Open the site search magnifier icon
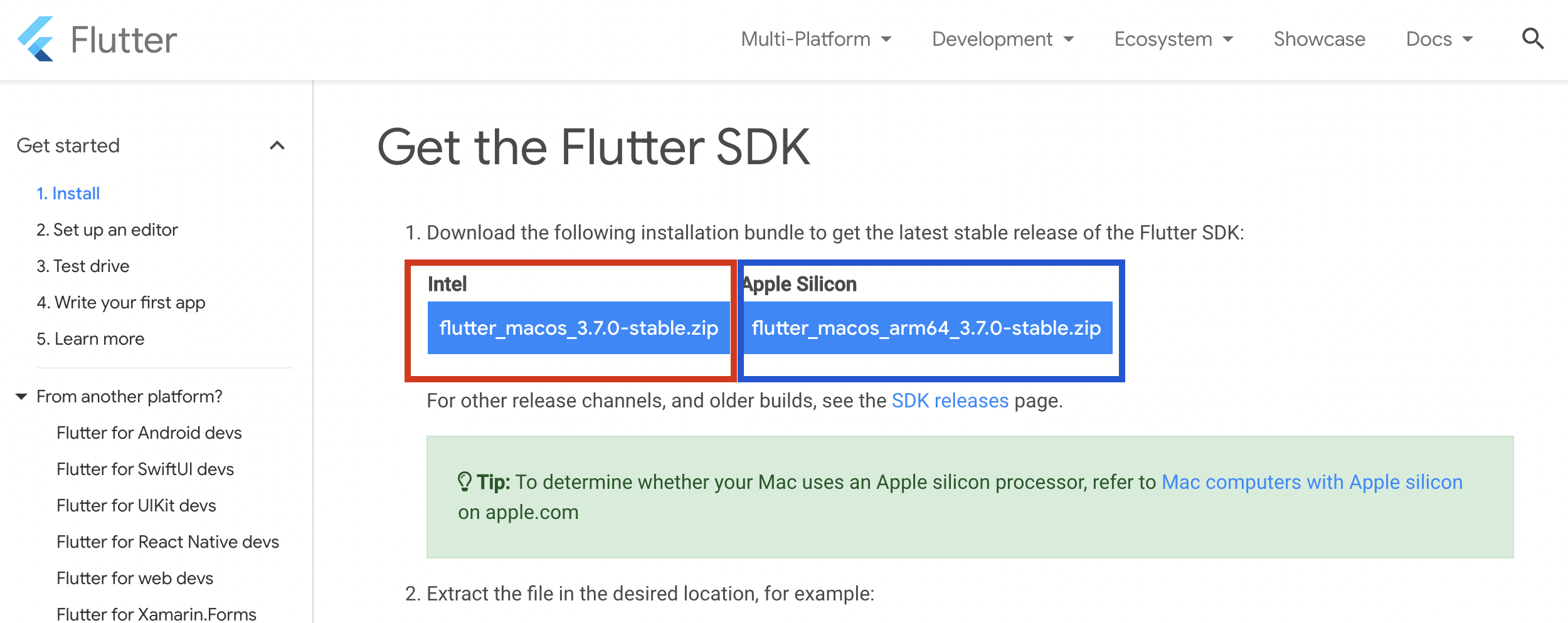 (1533, 39)
